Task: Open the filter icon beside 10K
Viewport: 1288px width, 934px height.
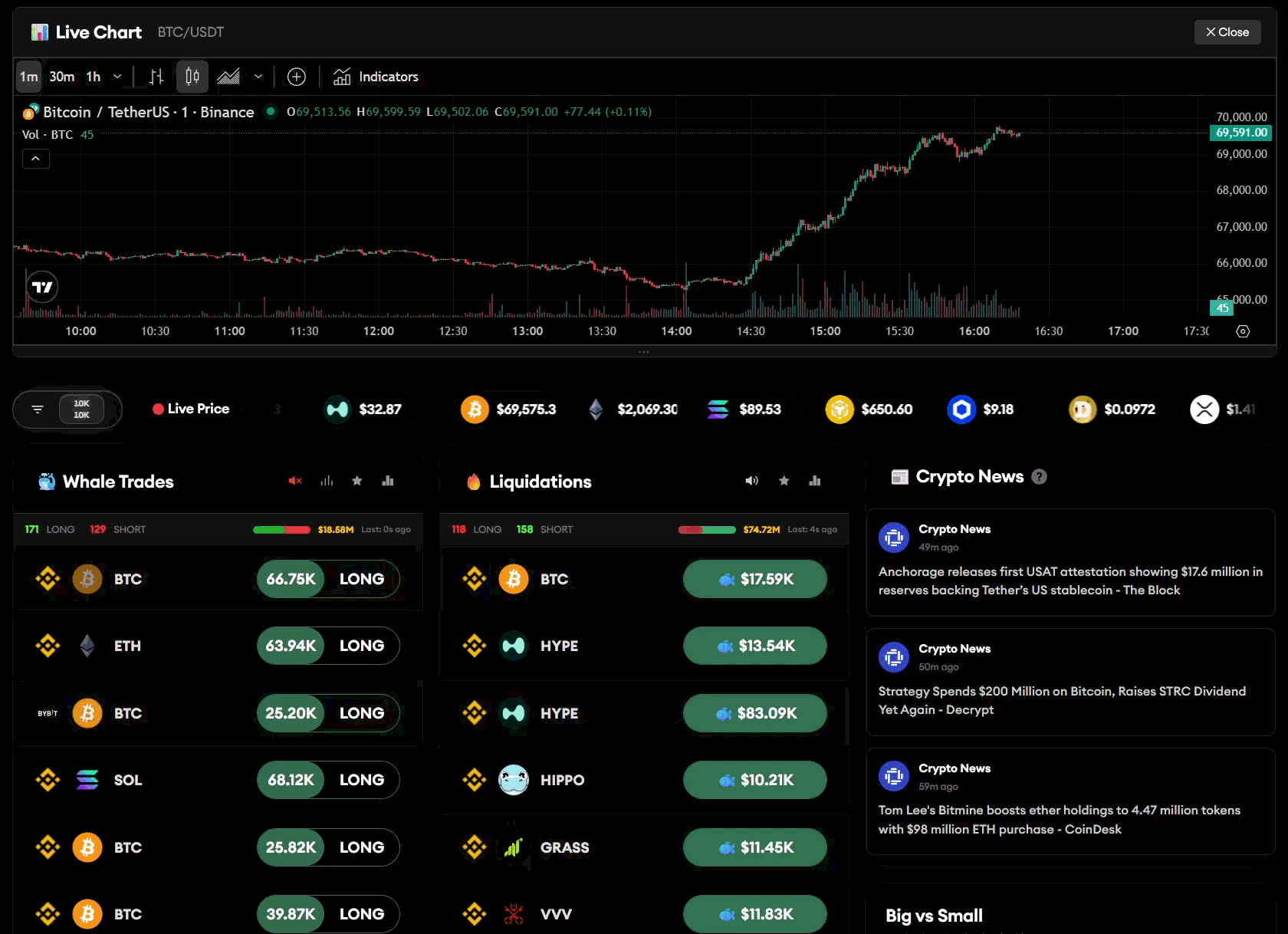Action: pos(38,409)
